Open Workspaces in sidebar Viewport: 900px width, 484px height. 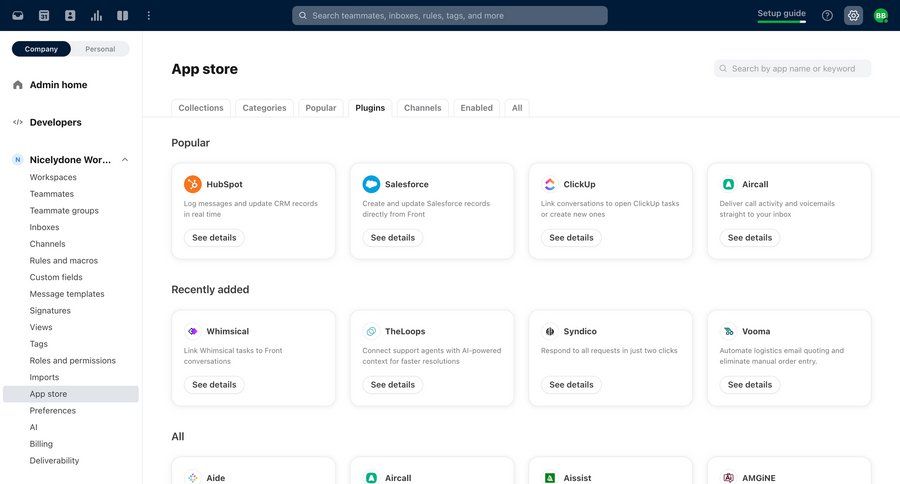click(53, 177)
